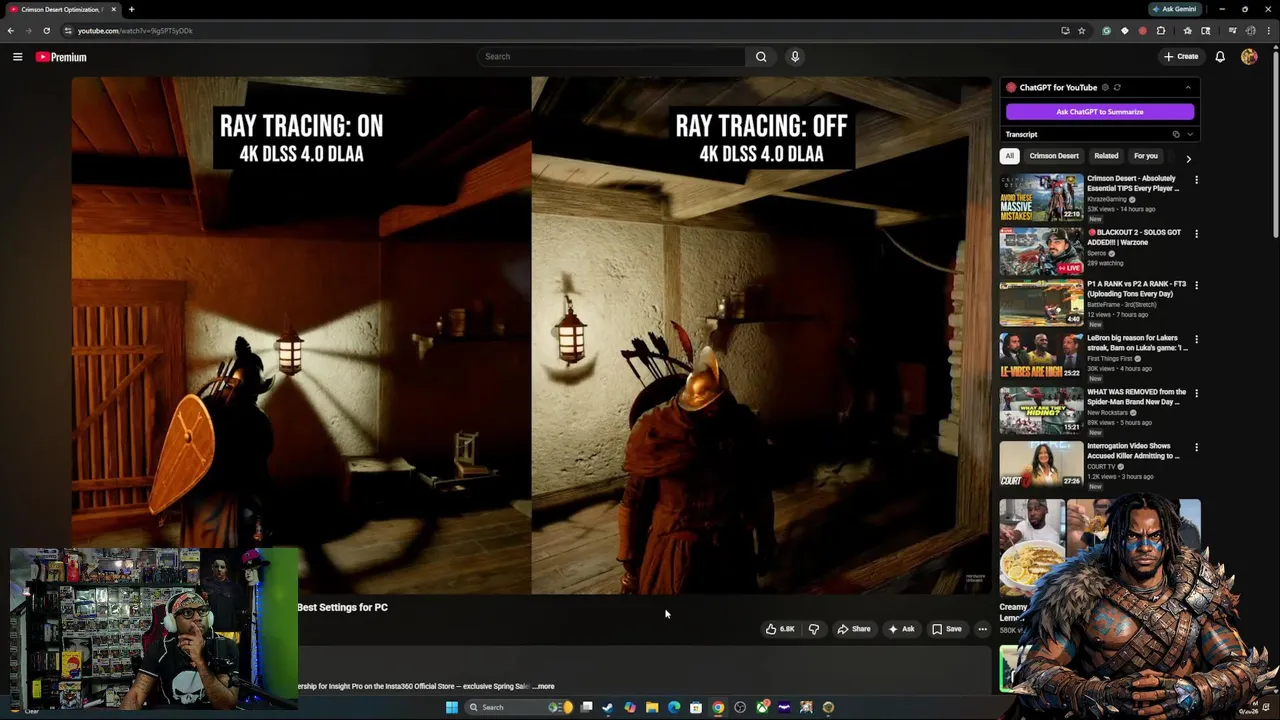This screenshot has width=1280, height=720.
Task: Like the video with thumbs-up 6.8K
Action: 780,629
